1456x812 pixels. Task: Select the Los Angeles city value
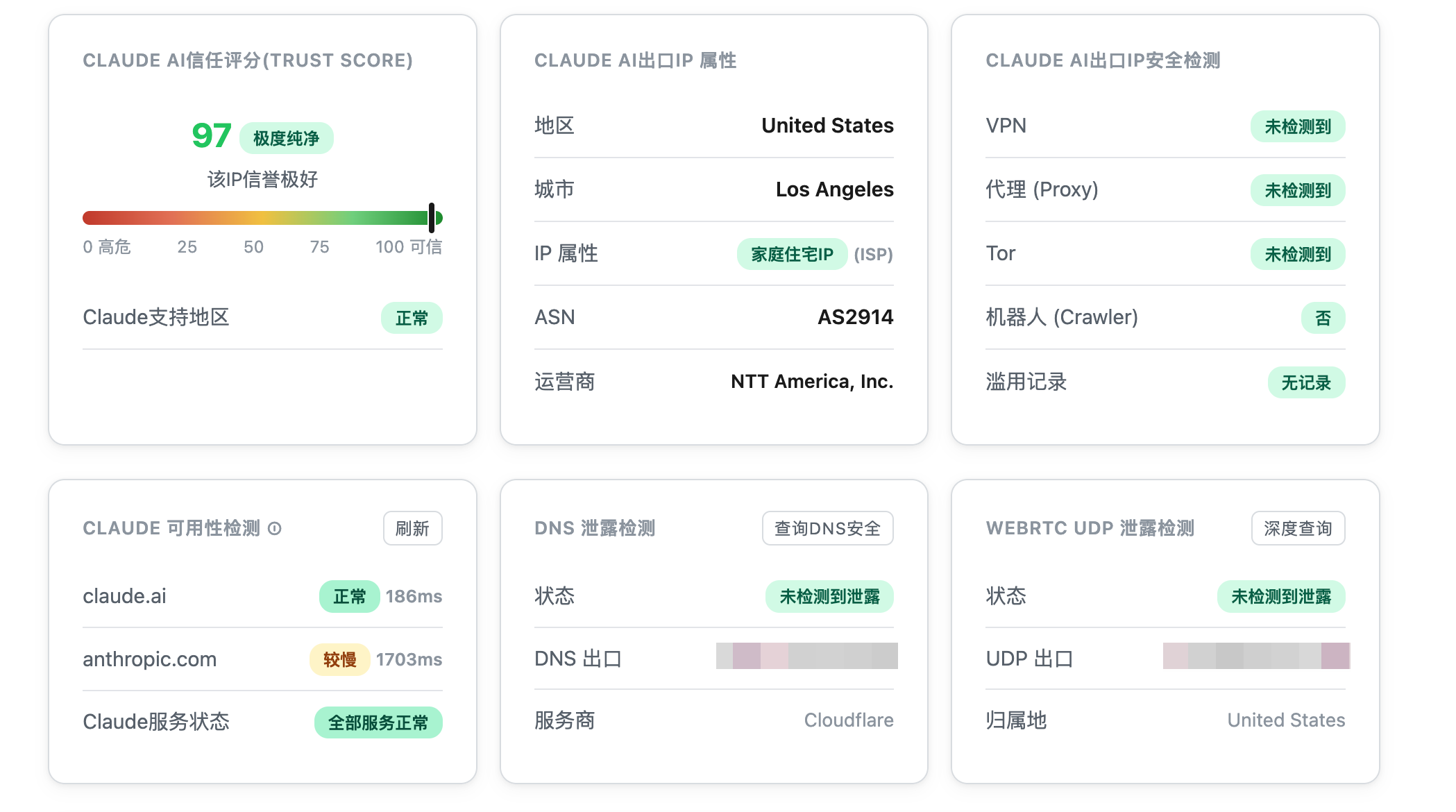(834, 189)
